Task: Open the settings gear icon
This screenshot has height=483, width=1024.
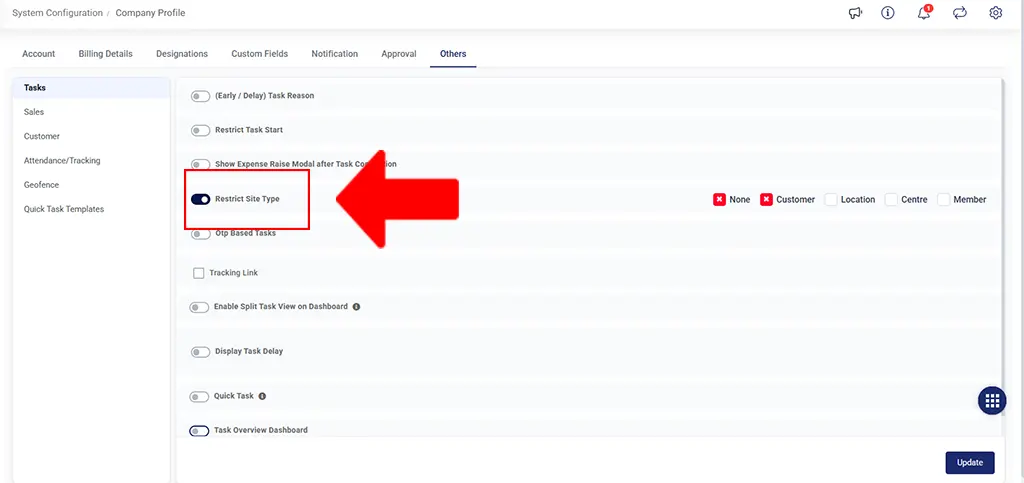Action: tap(995, 13)
